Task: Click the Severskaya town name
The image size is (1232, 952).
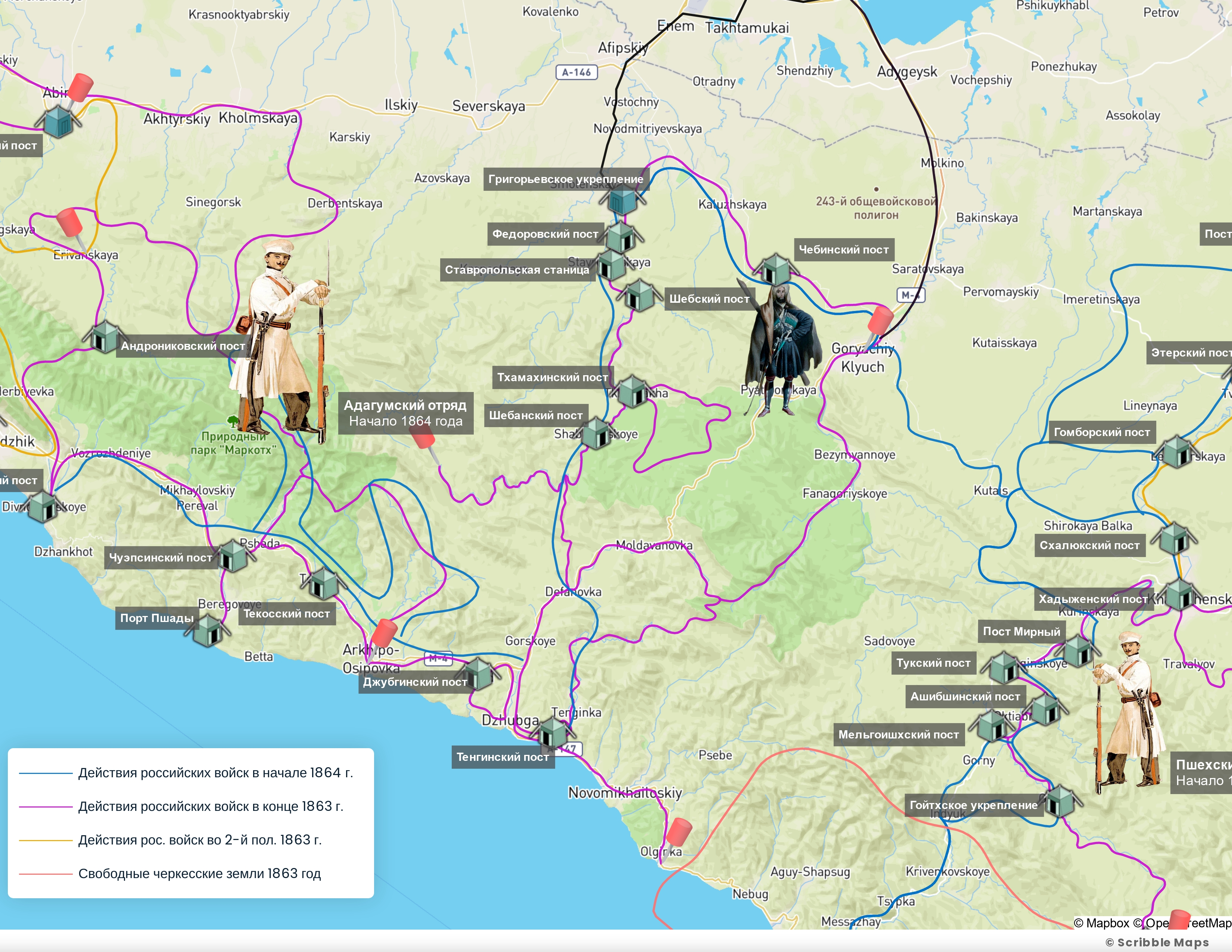Action: pos(489,106)
